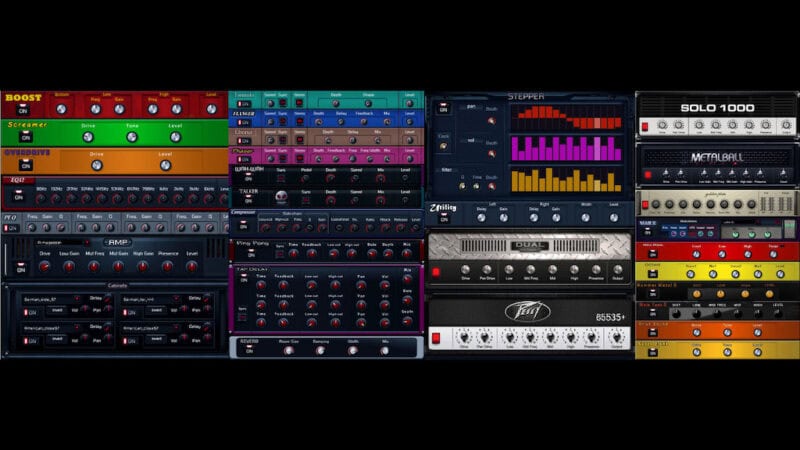Click the Invert button on top-left cabinet

(x=57, y=310)
